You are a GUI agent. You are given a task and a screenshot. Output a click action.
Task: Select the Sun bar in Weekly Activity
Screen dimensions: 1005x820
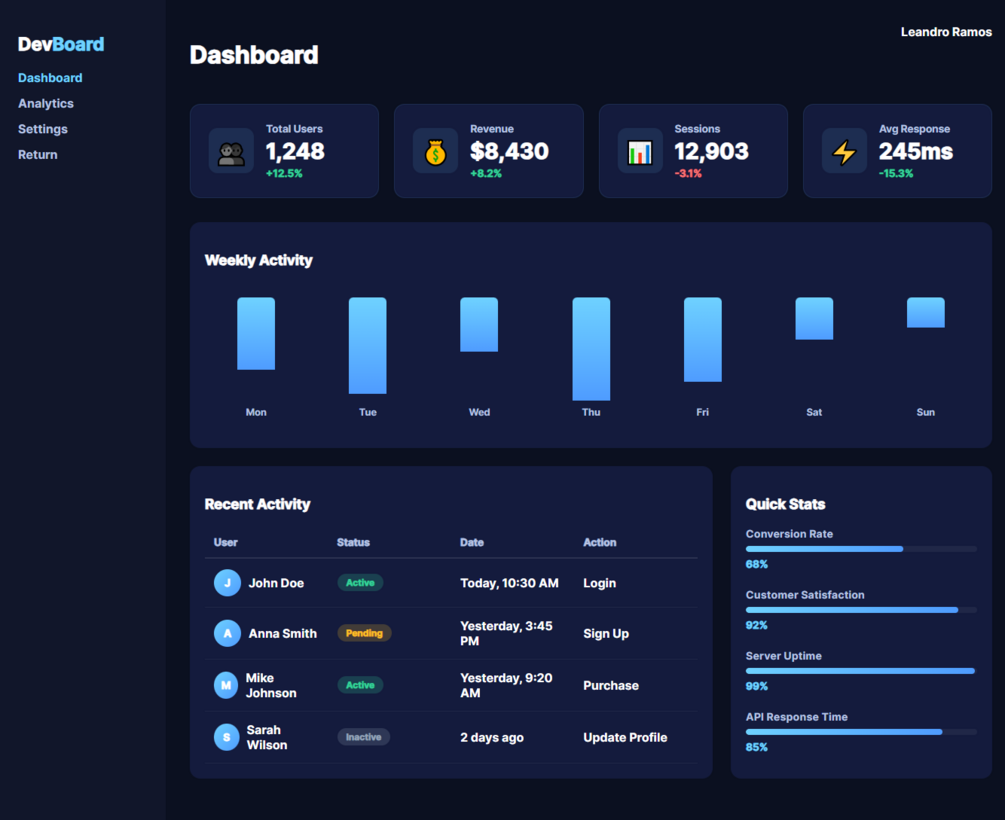926,312
